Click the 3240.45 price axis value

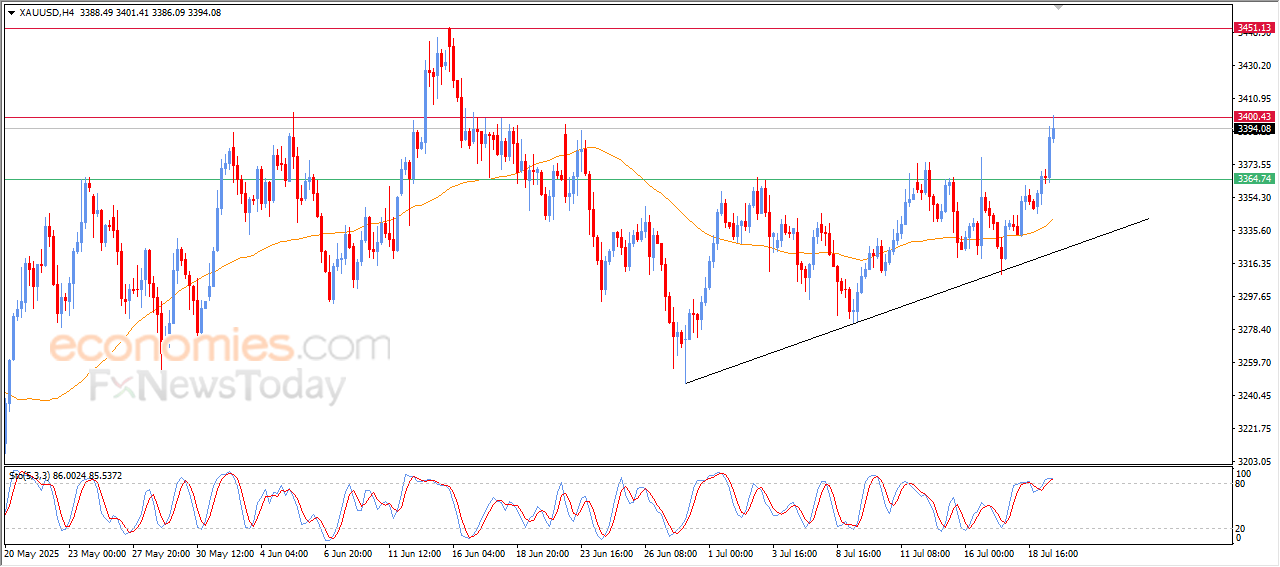[1255, 396]
